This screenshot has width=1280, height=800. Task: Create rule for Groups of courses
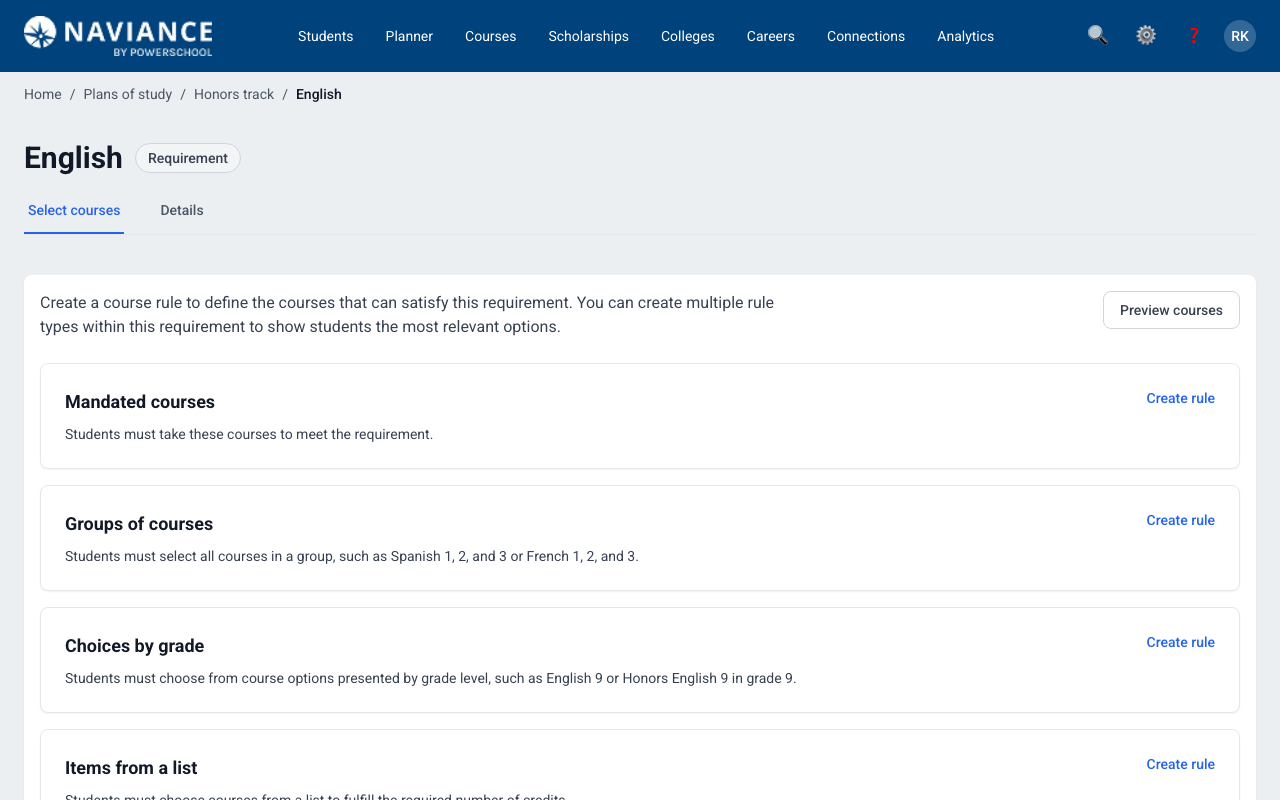coord(1180,520)
